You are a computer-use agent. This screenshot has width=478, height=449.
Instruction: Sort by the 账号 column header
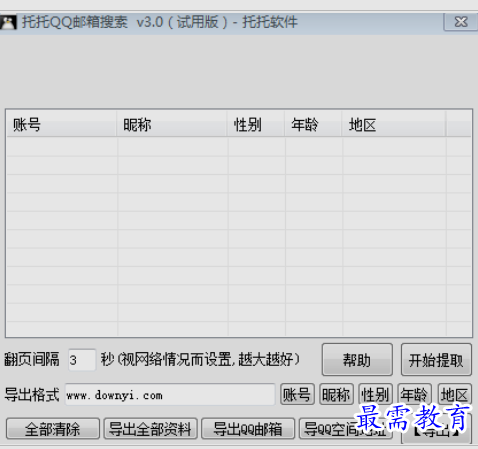tap(61, 124)
